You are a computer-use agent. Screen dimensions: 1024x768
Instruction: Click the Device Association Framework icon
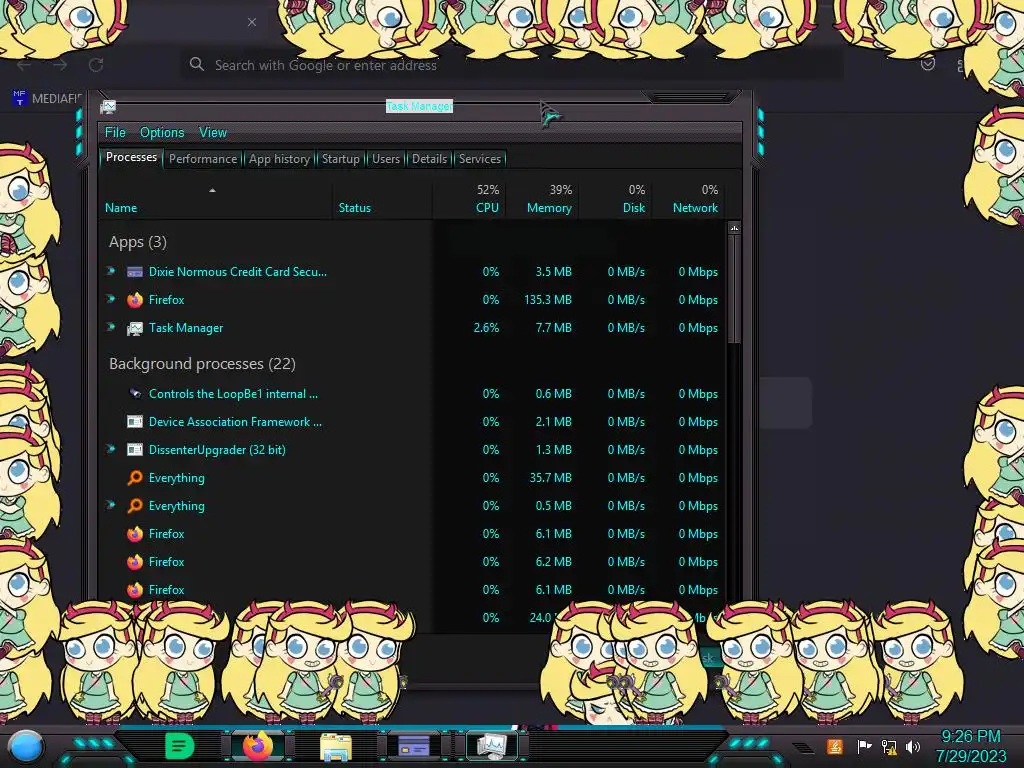tap(135, 422)
